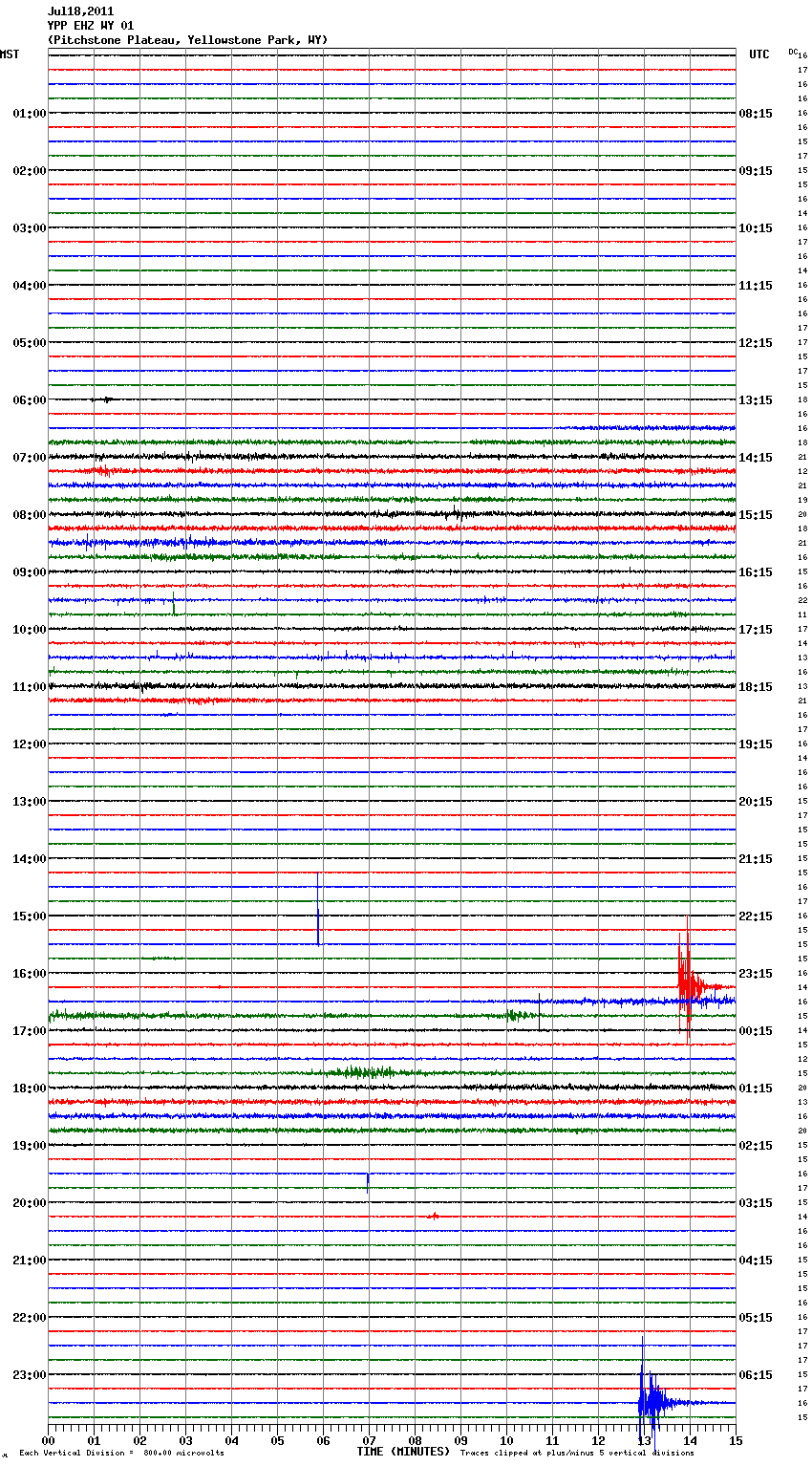Viewport: 812px width, 1466px height.
Task: Click the 04:00 MST time label
Action: click(x=29, y=286)
